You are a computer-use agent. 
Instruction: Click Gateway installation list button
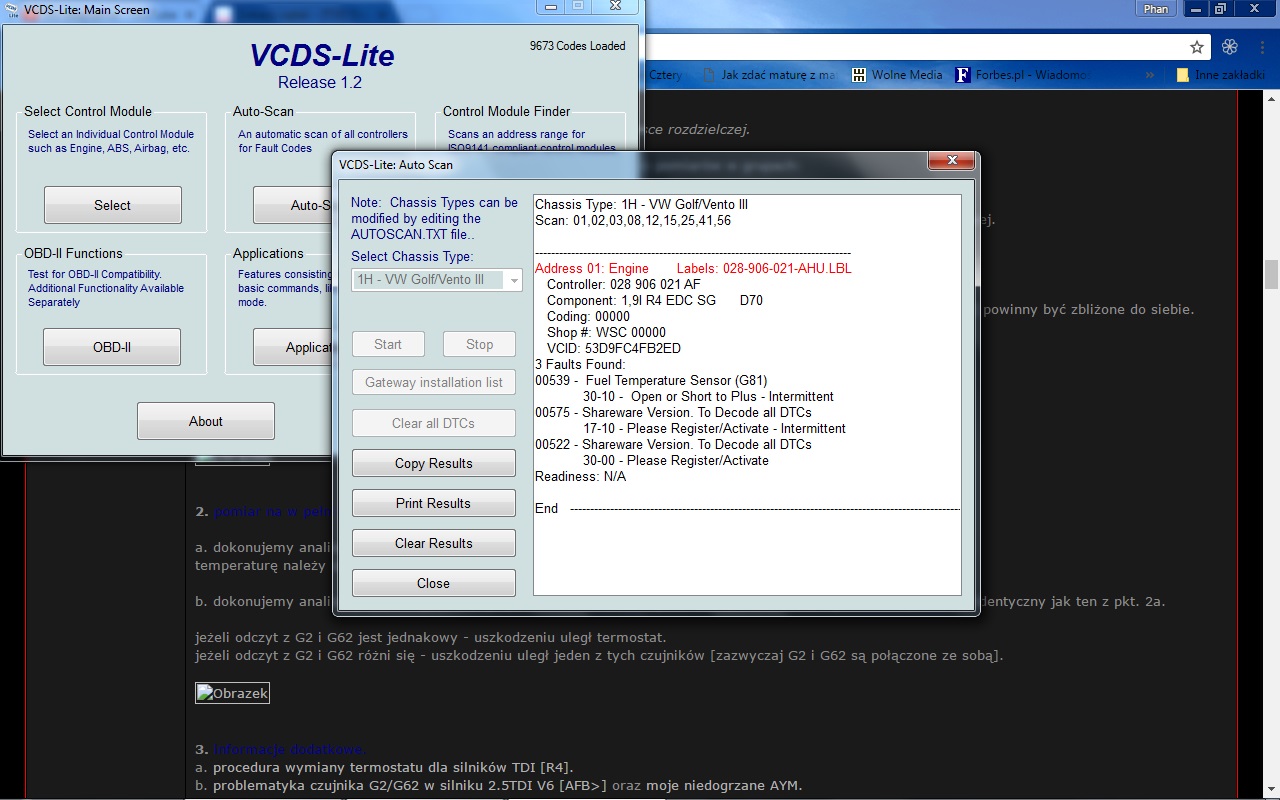click(434, 383)
